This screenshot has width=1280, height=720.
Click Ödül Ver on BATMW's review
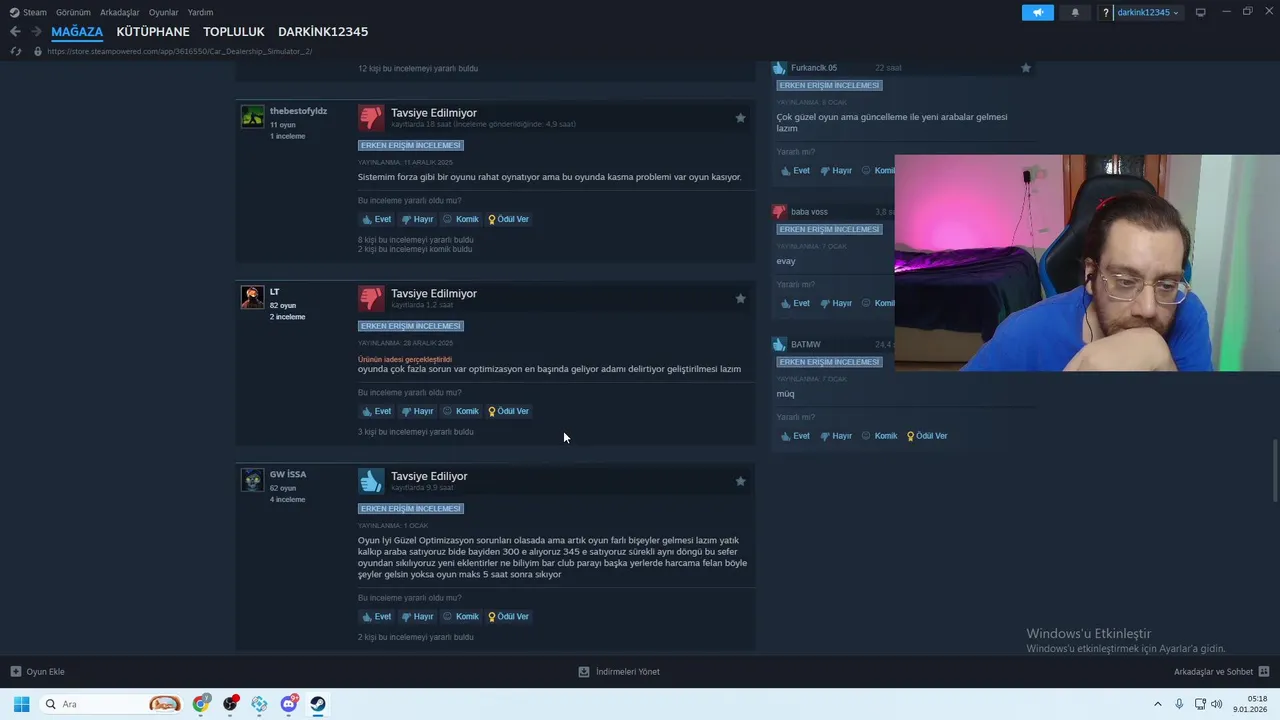coord(927,436)
